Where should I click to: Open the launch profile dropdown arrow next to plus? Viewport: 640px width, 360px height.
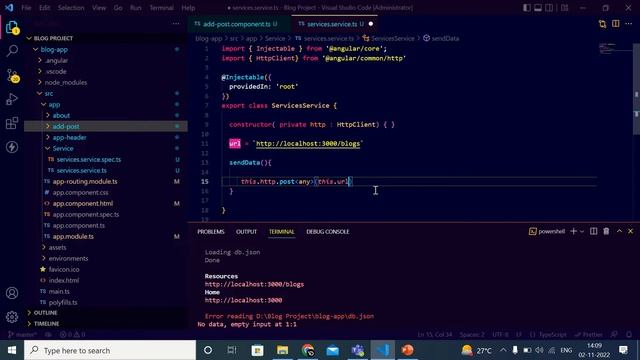[582, 231]
